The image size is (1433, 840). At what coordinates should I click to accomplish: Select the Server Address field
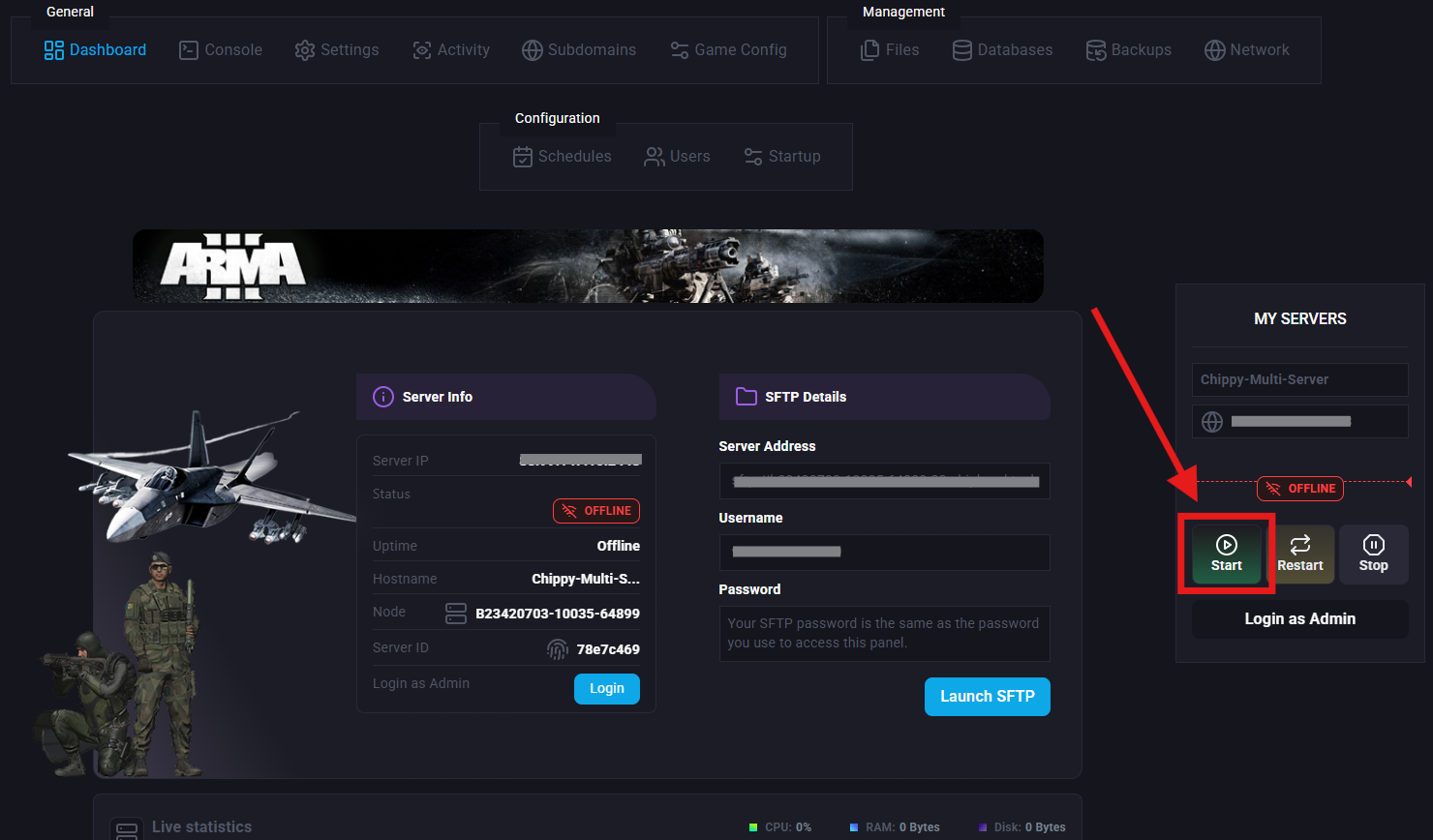(x=885, y=481)
